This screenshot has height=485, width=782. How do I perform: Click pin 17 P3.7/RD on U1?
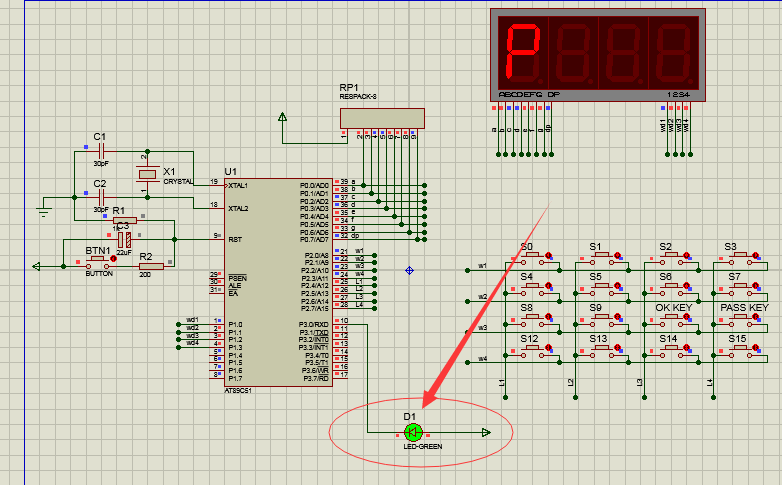pyautogui.click(x=341, y=377)
